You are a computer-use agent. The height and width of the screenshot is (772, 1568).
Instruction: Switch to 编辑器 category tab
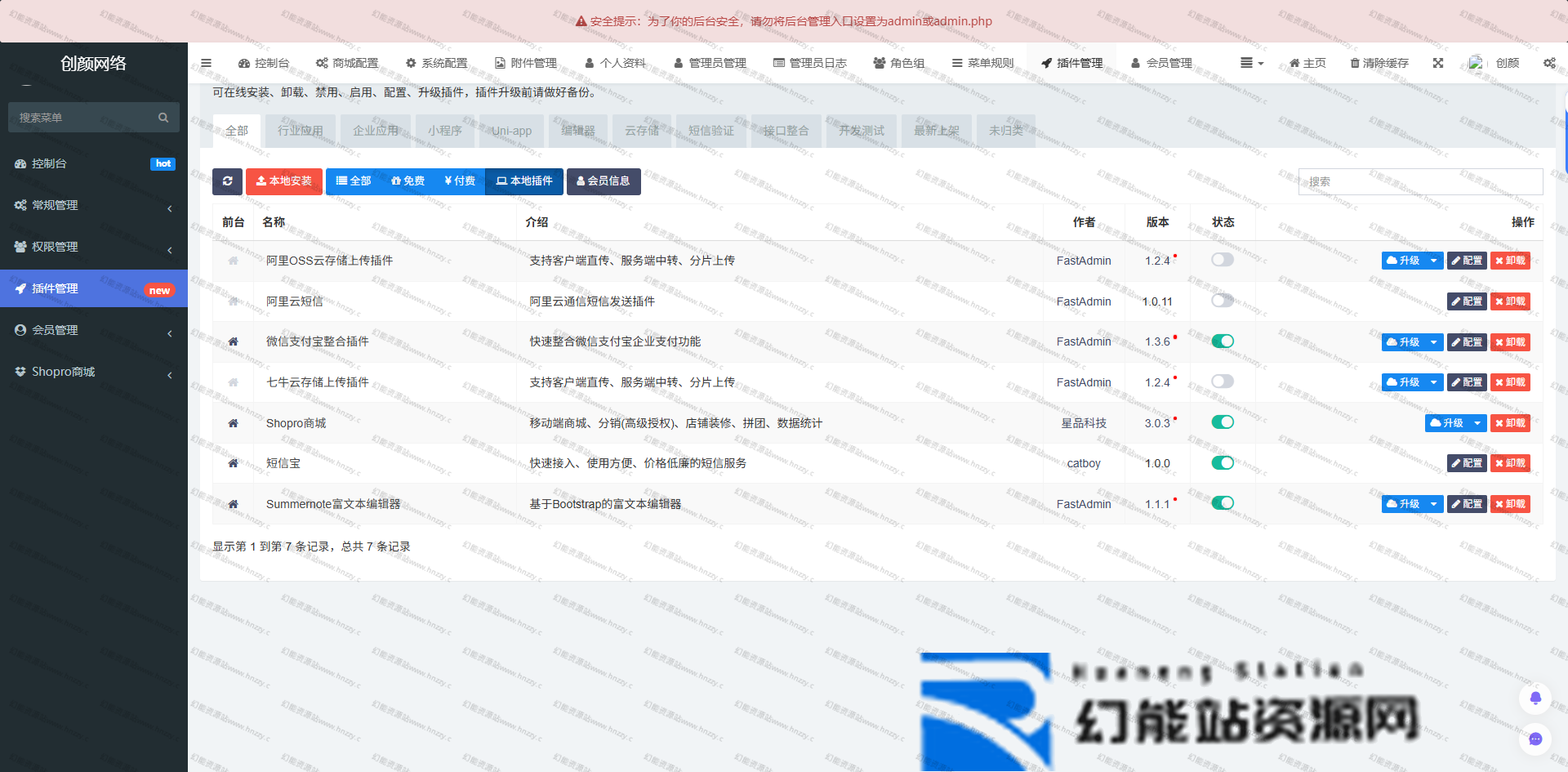point(578,131)
